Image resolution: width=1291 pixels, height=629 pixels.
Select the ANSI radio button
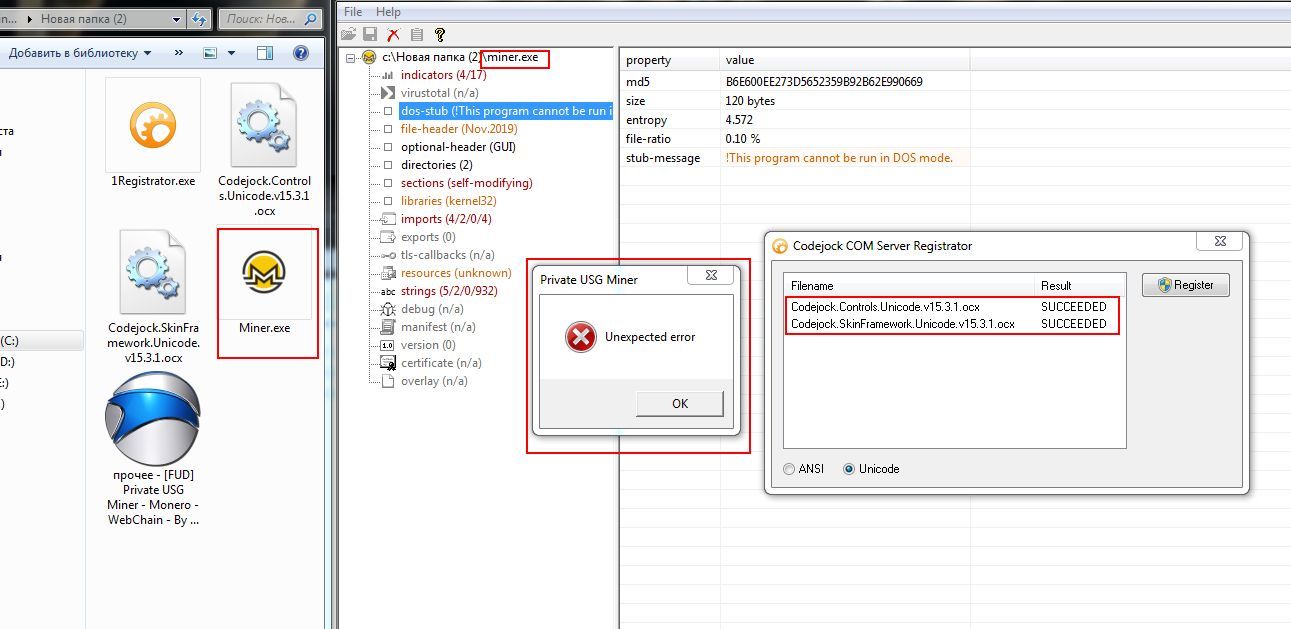coord(790,469)
